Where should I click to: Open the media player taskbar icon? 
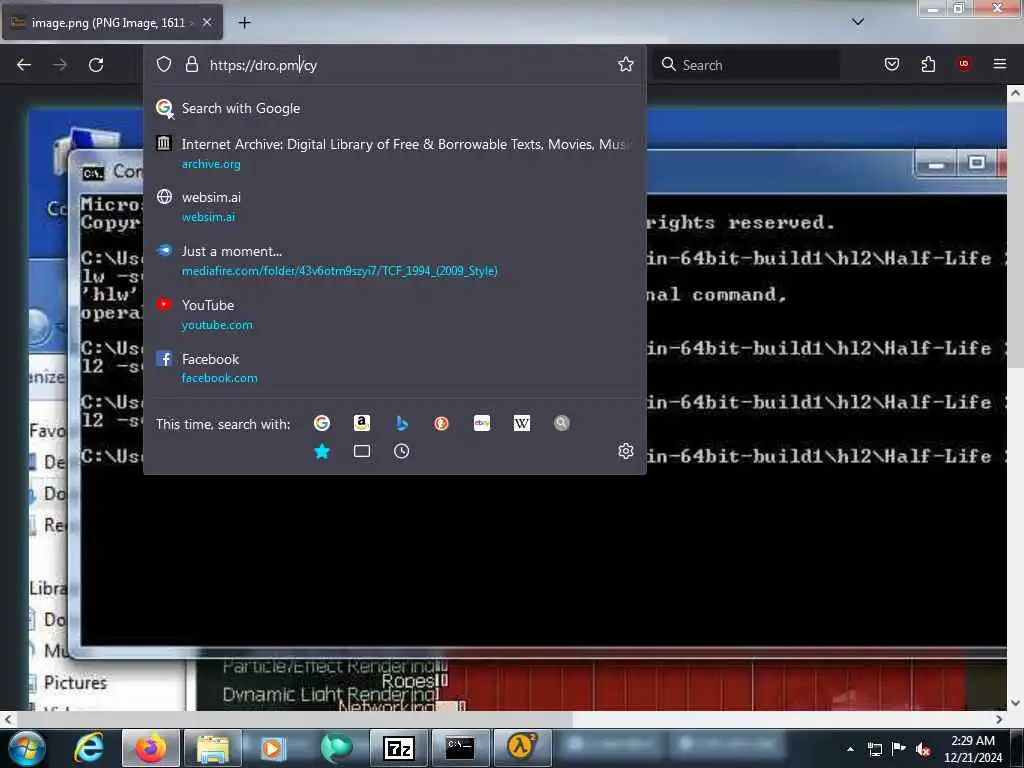tap(273, 748)
